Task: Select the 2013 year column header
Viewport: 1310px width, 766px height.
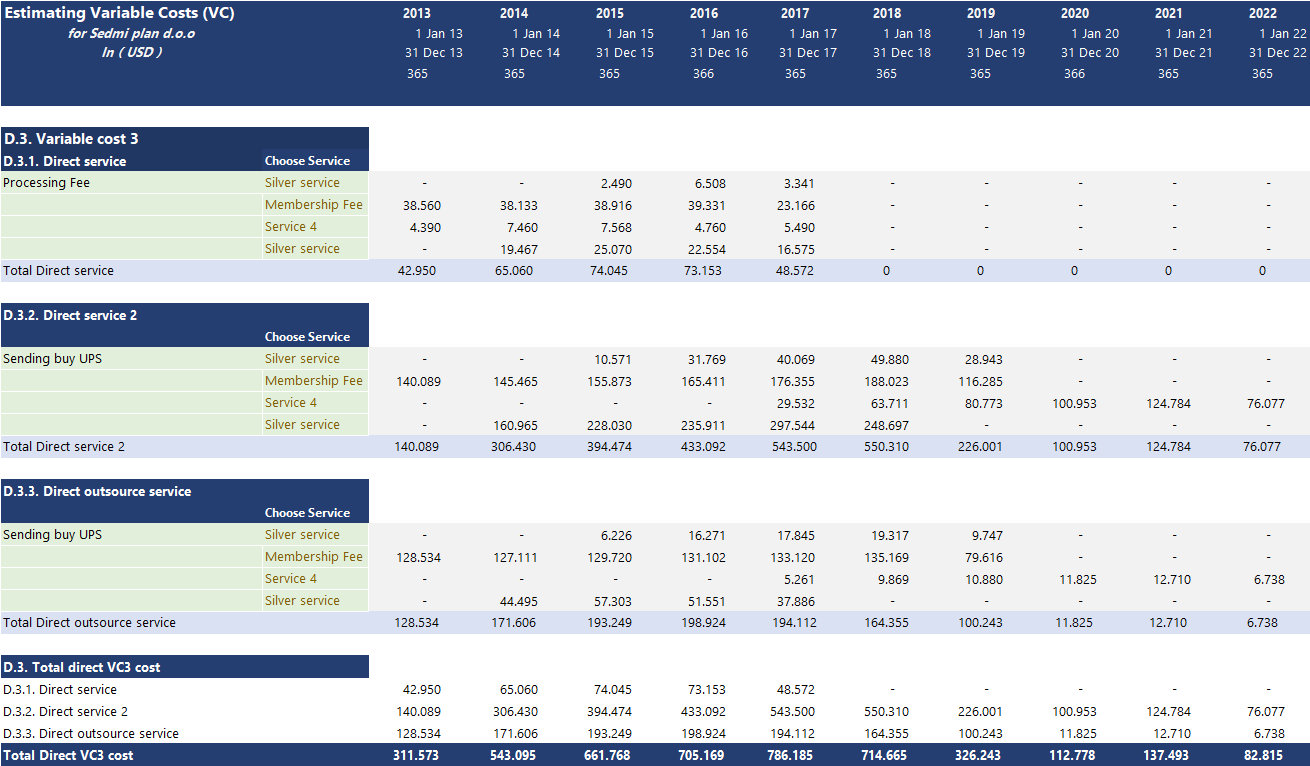Action: 417,14
